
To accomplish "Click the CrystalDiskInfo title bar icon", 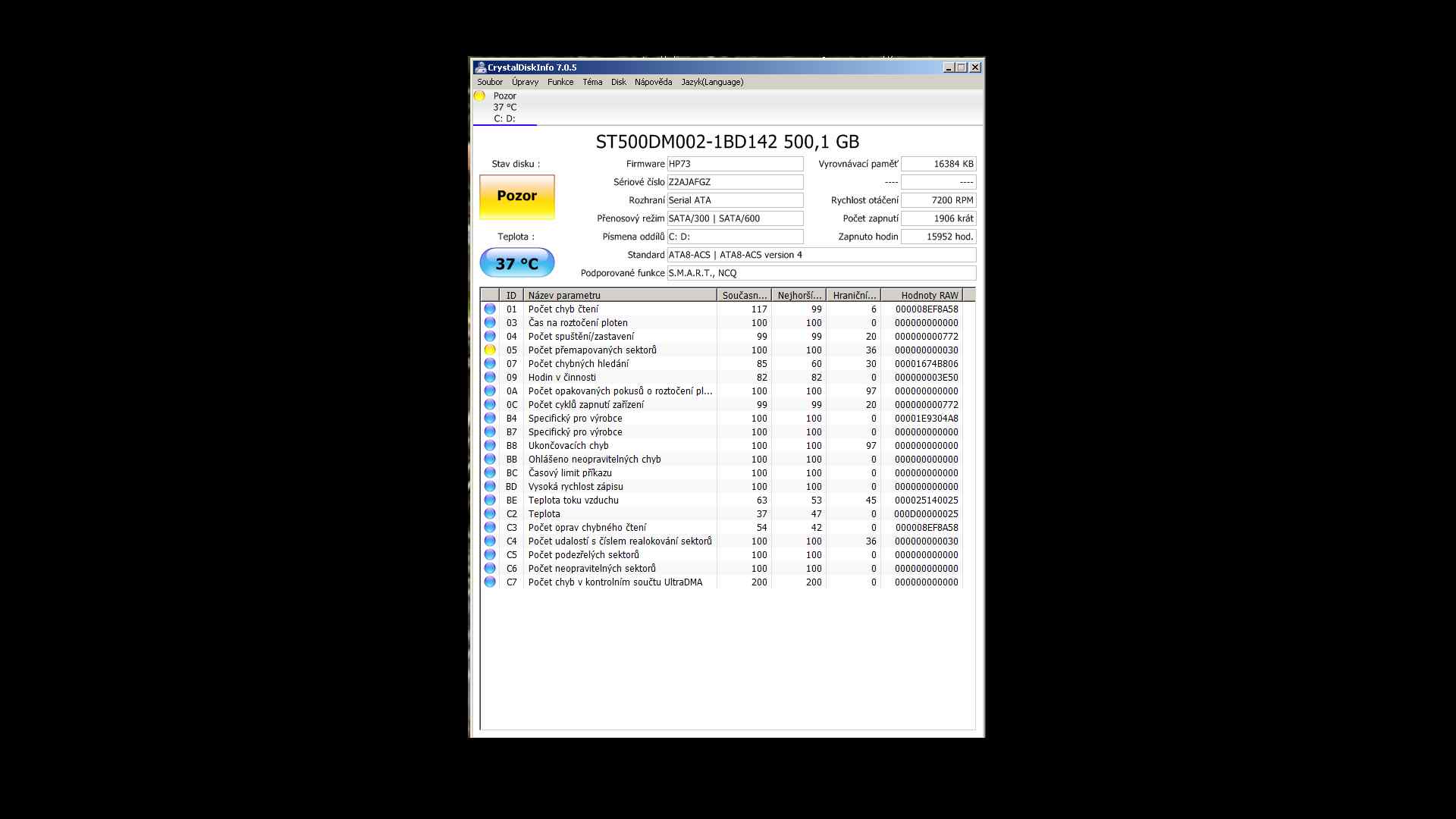I will [x=480, y=67].
